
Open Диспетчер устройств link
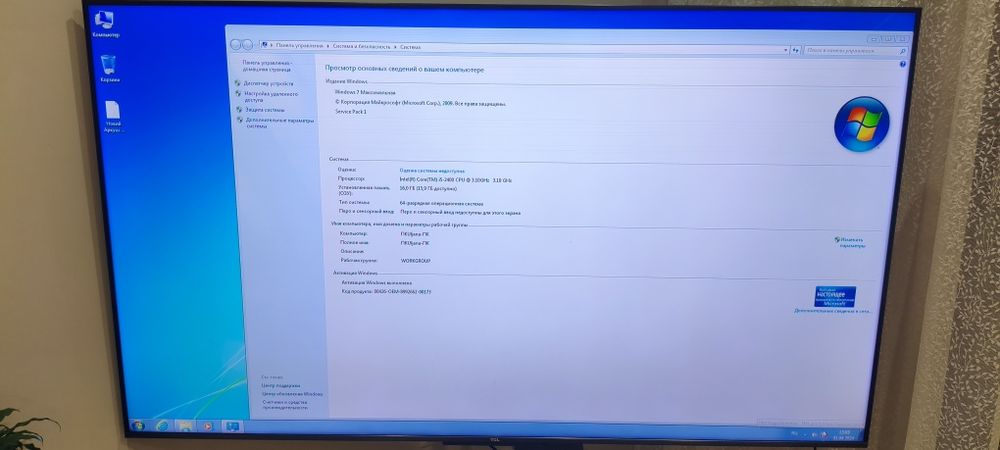click(x=268, y=83)
